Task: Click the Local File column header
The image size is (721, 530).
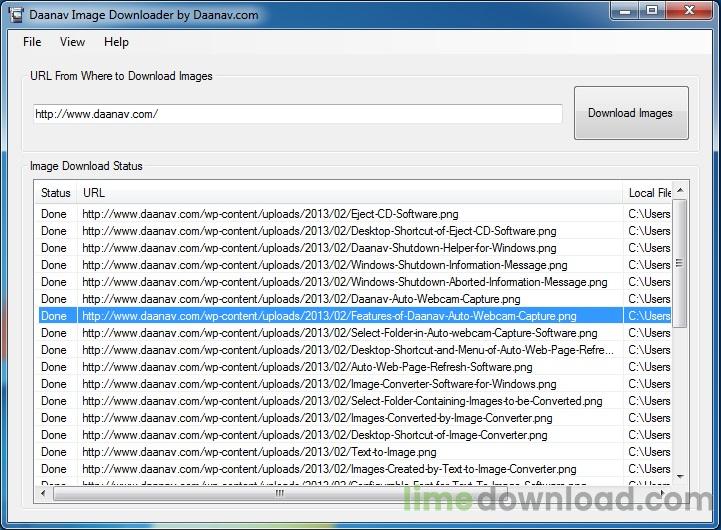Action: point(647,193)
